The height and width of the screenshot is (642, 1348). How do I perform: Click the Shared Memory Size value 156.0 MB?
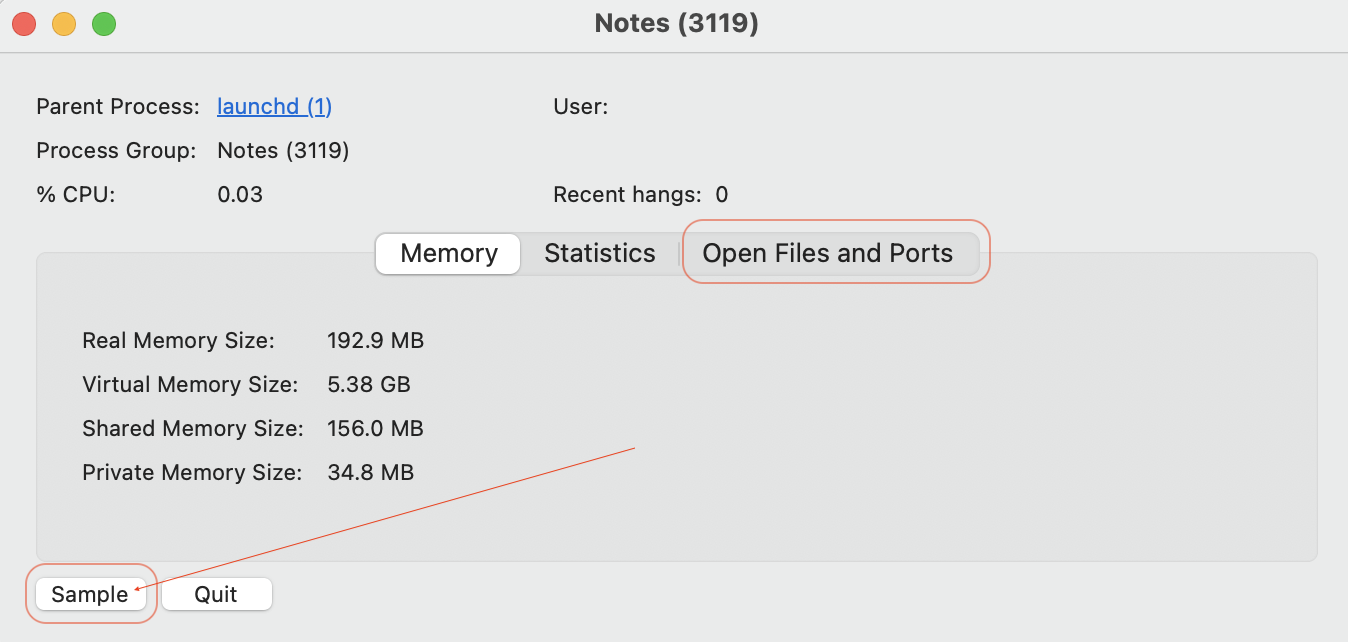click(x=375, y=429)
